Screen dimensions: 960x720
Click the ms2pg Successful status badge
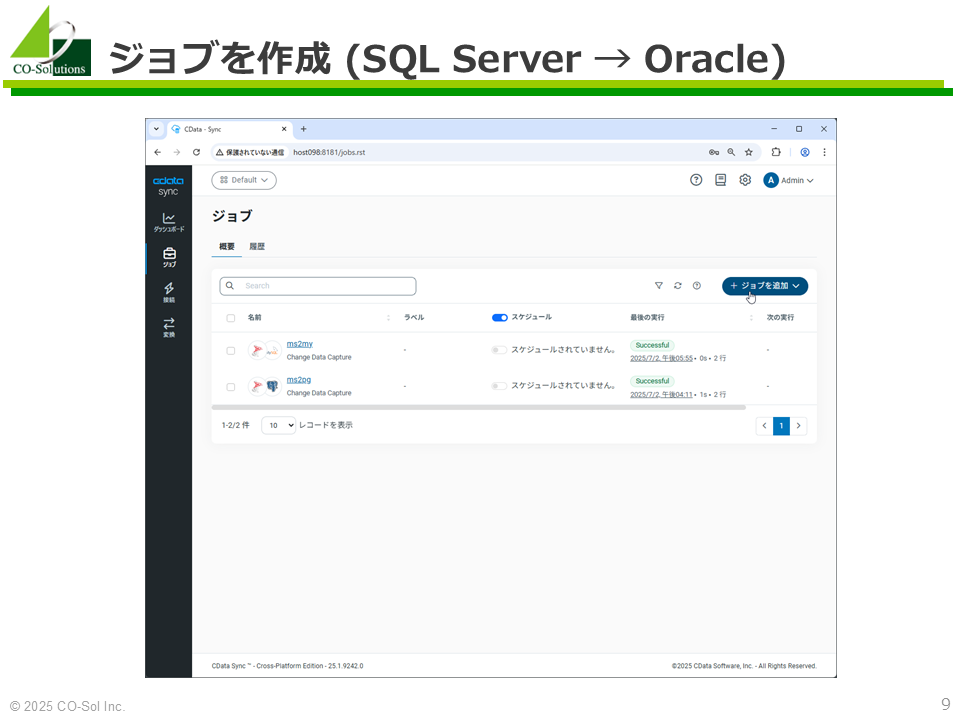(652, 381)
